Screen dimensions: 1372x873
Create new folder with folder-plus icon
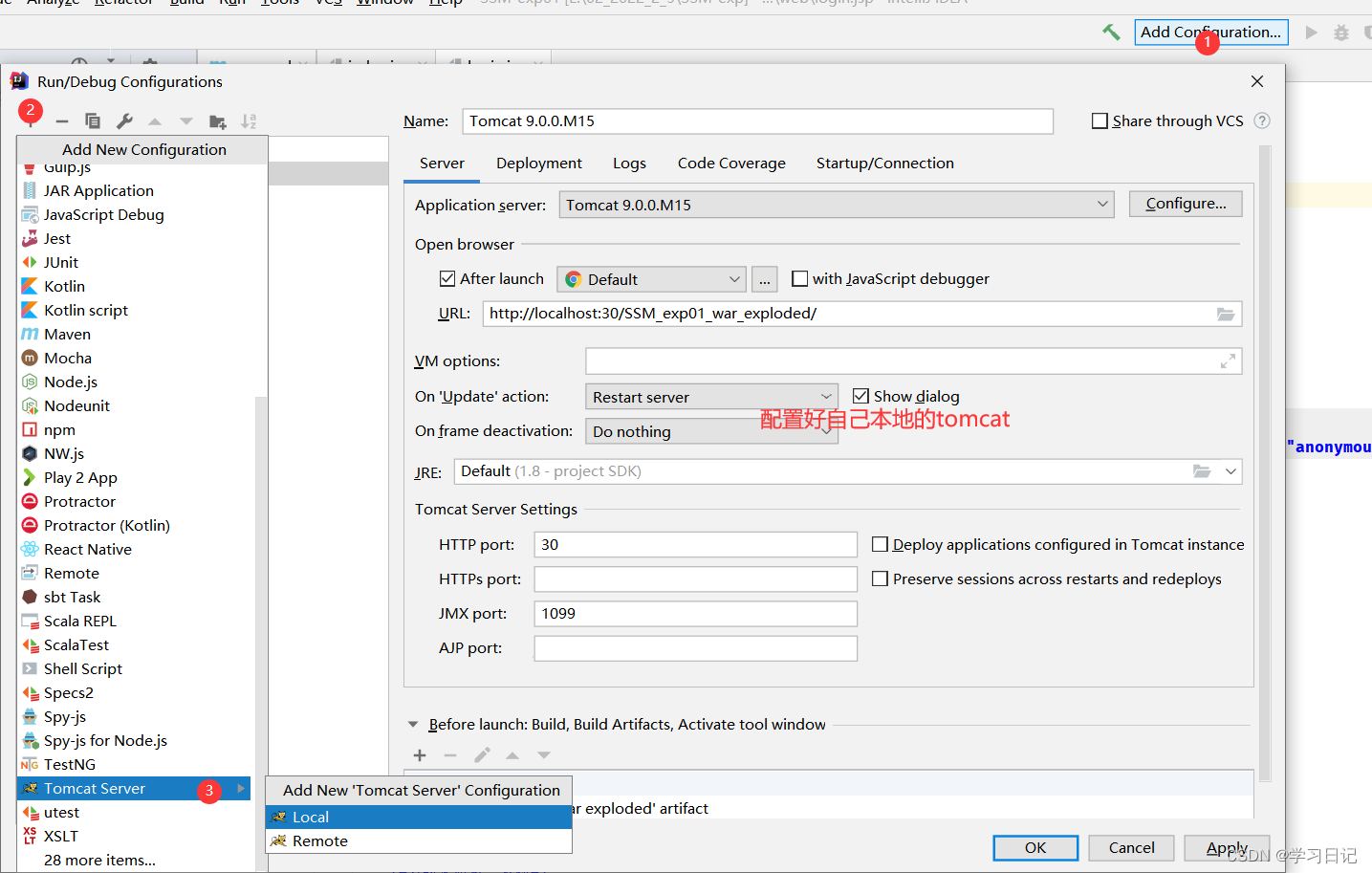pos(218,121)
